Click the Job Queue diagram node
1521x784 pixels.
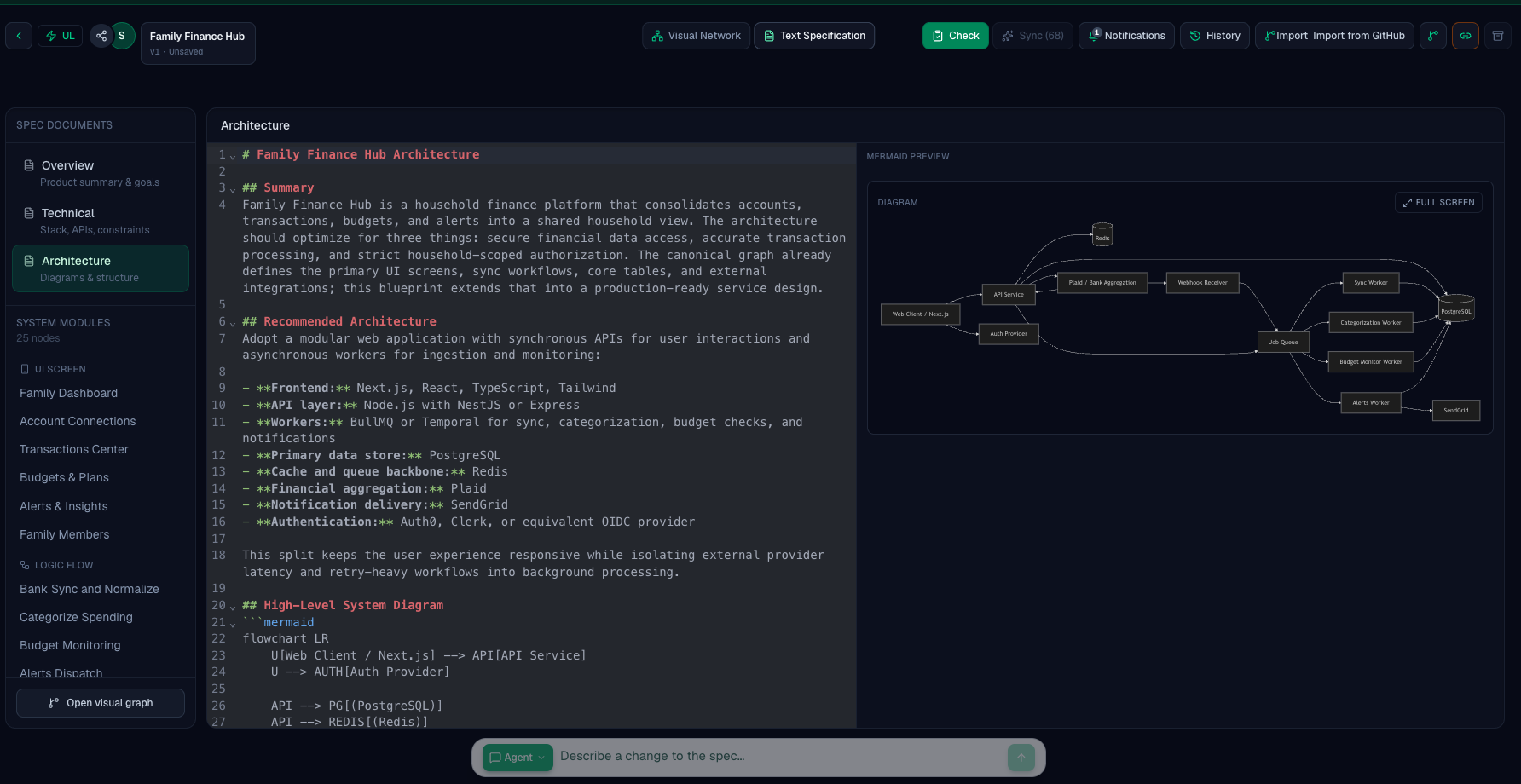click(1283, 343)
